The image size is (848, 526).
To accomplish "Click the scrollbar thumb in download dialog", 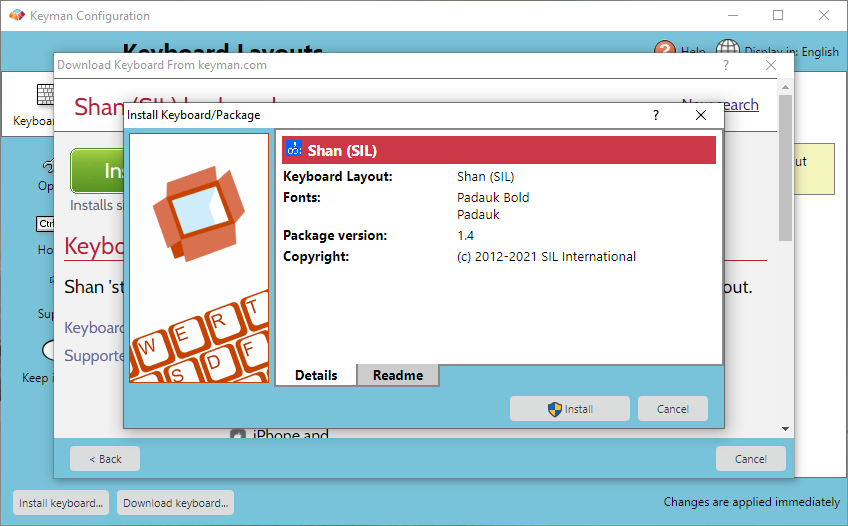I will 785,168.
